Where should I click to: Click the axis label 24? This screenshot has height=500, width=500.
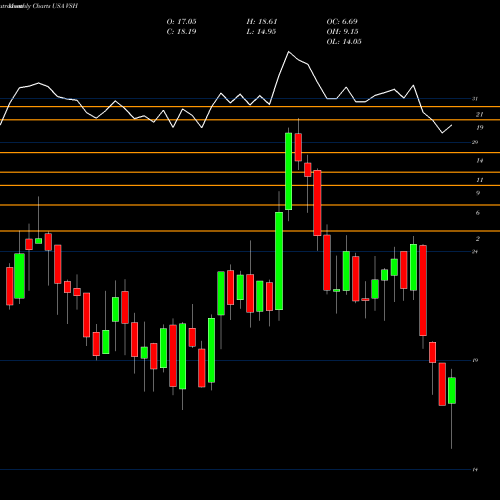click(x=475, y=251)
